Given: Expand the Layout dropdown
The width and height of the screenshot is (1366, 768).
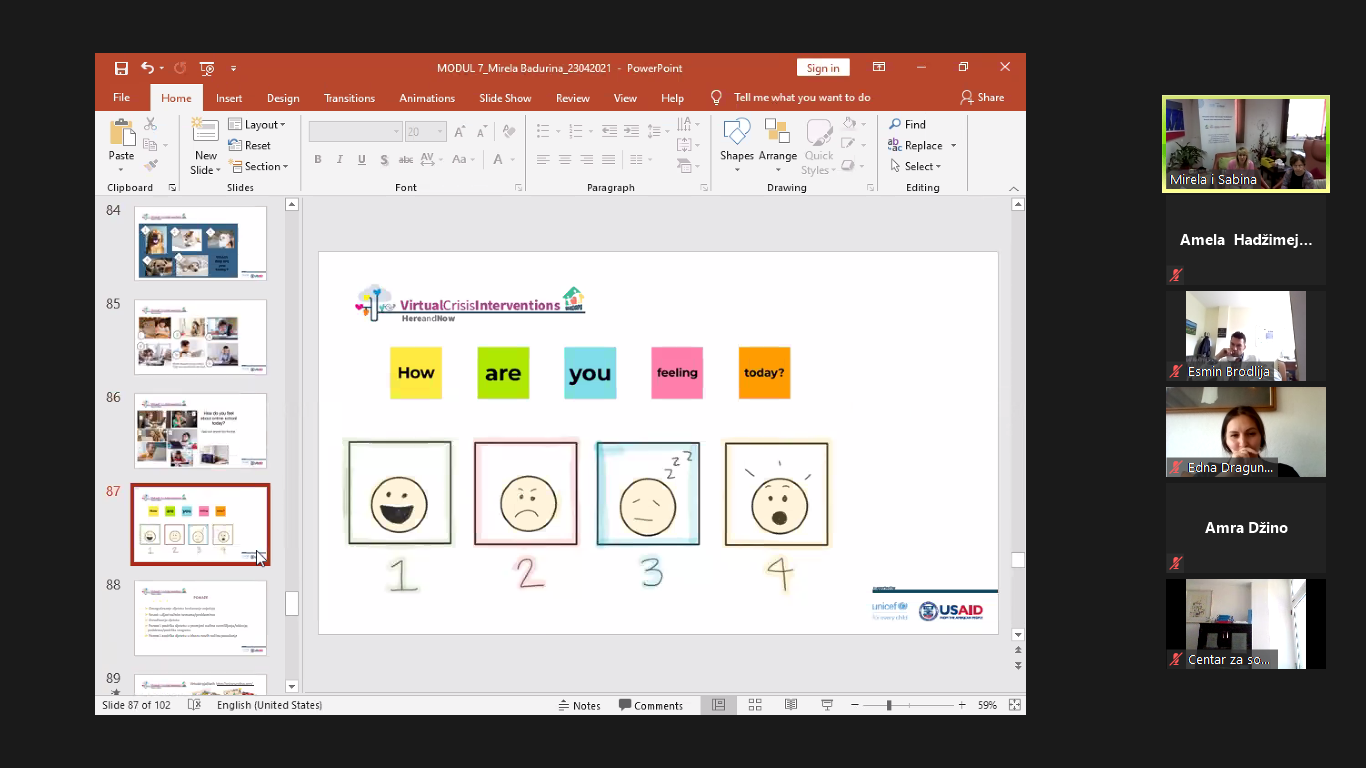Looking at the screenshot, I should click(x=257, y=125).
